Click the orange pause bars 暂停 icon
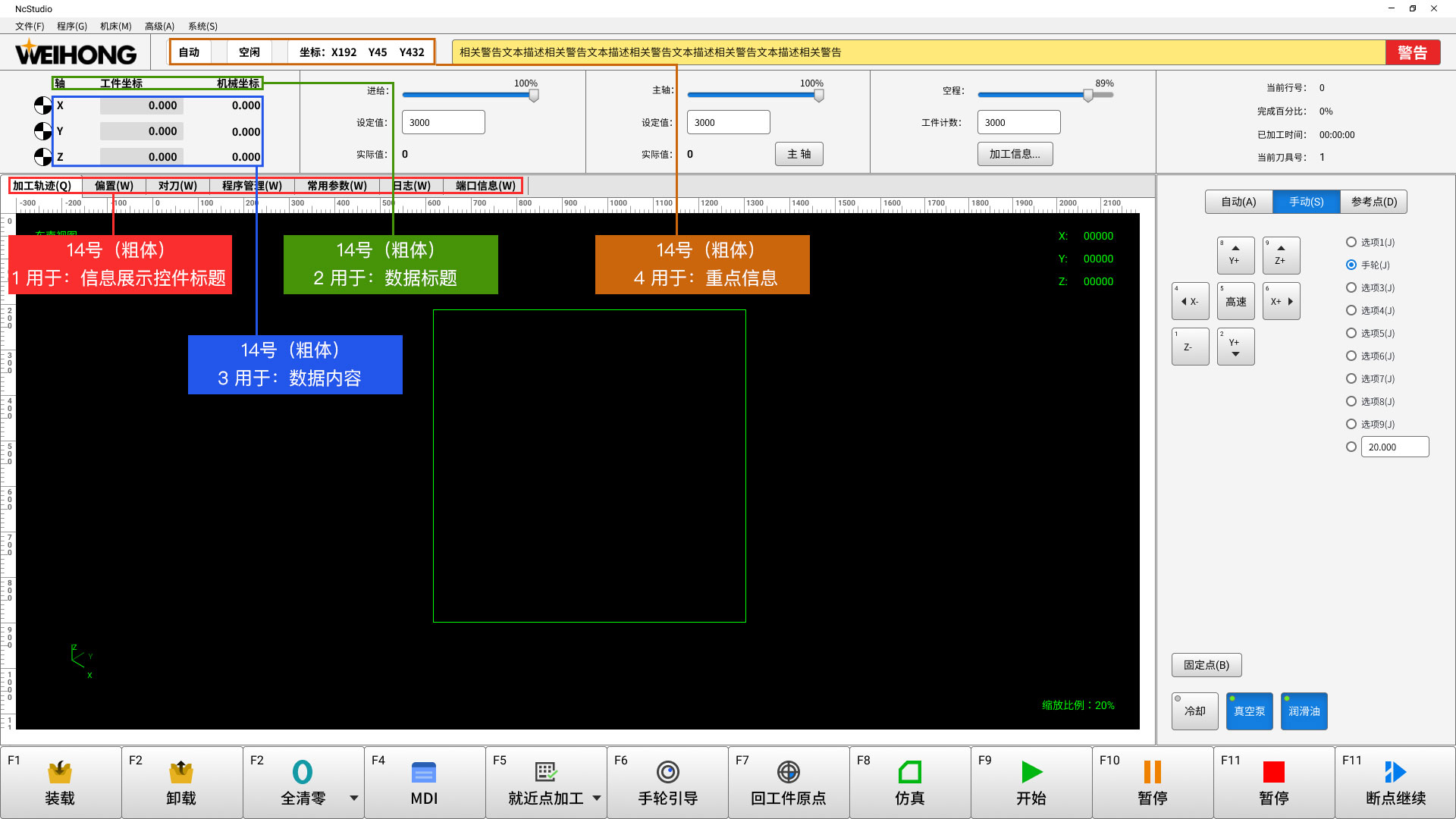The height and width of the screenshot is (819, 1456). (1153, 772)
